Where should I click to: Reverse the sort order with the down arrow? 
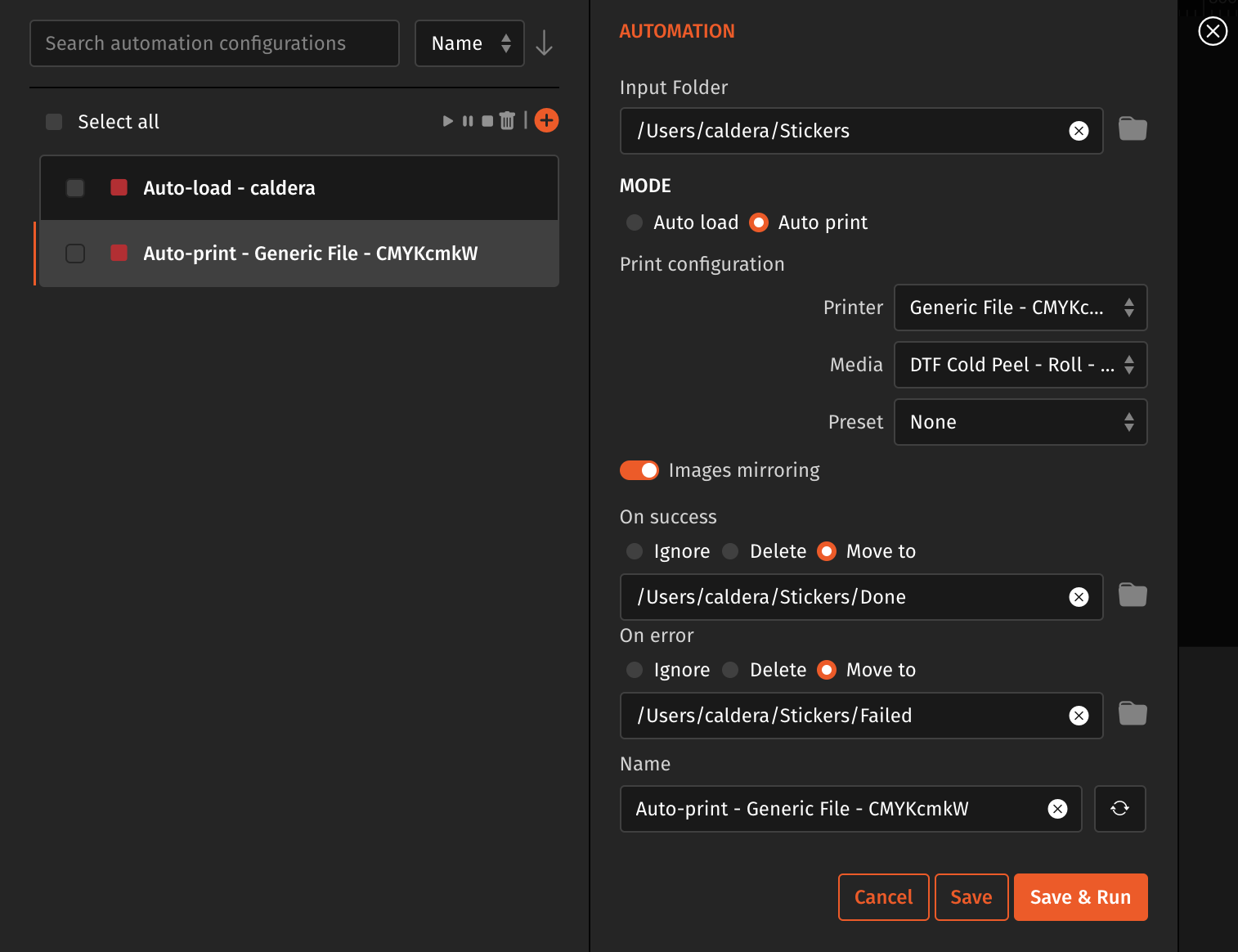[544, 43]
